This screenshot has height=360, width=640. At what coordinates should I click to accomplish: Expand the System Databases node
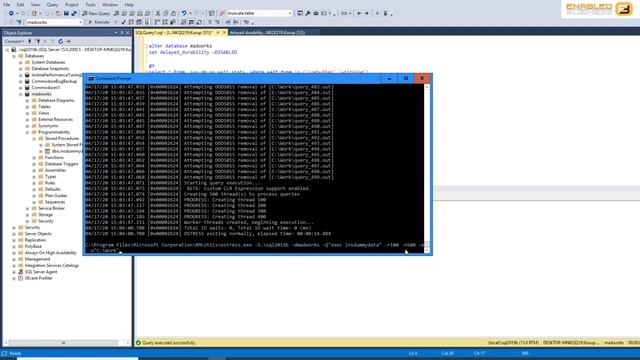pos(21,62)
